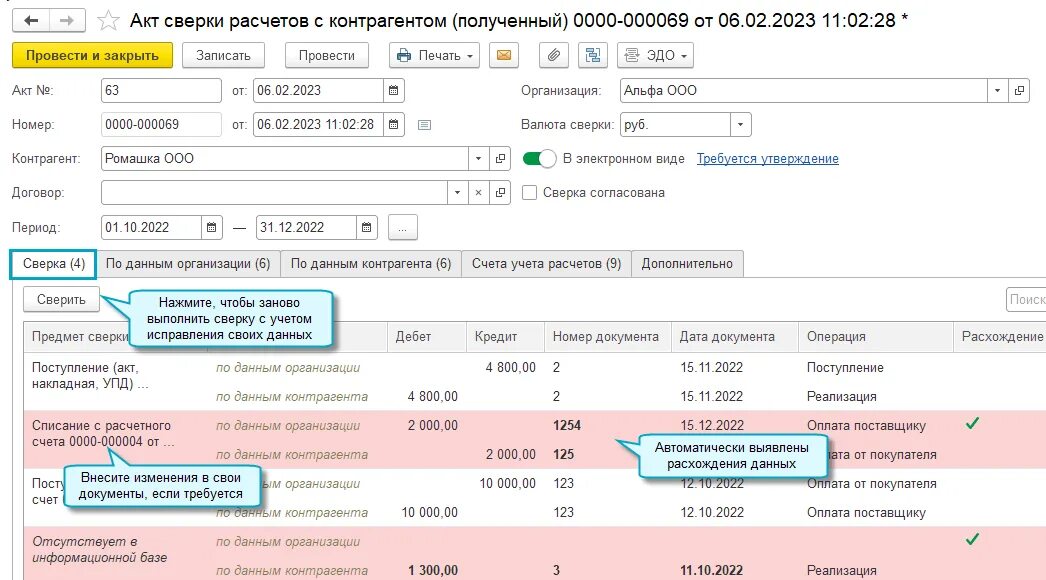
Task: Open the Дополнительно tab
Action: 687,264
